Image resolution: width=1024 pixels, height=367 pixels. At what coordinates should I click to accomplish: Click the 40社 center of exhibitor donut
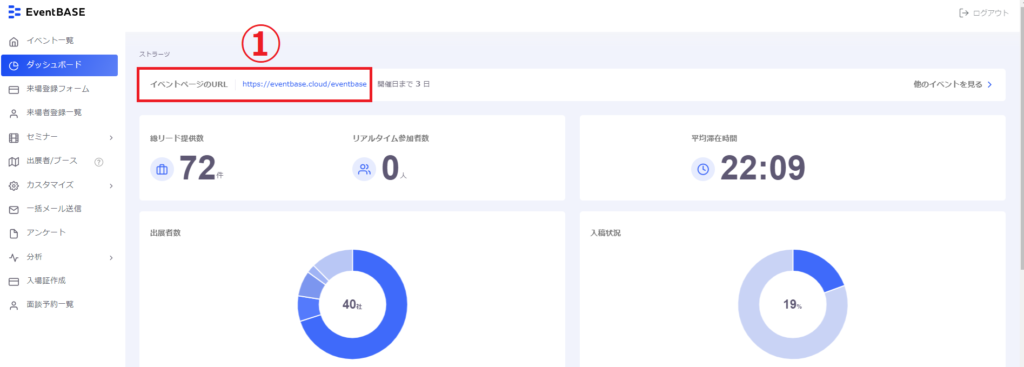pos(353,305)
